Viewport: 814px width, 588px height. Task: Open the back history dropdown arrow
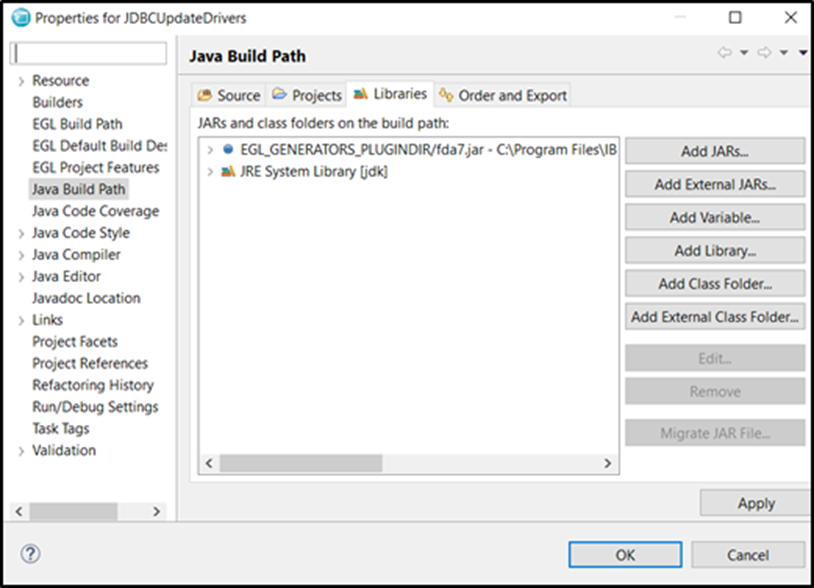click(744, 52)
